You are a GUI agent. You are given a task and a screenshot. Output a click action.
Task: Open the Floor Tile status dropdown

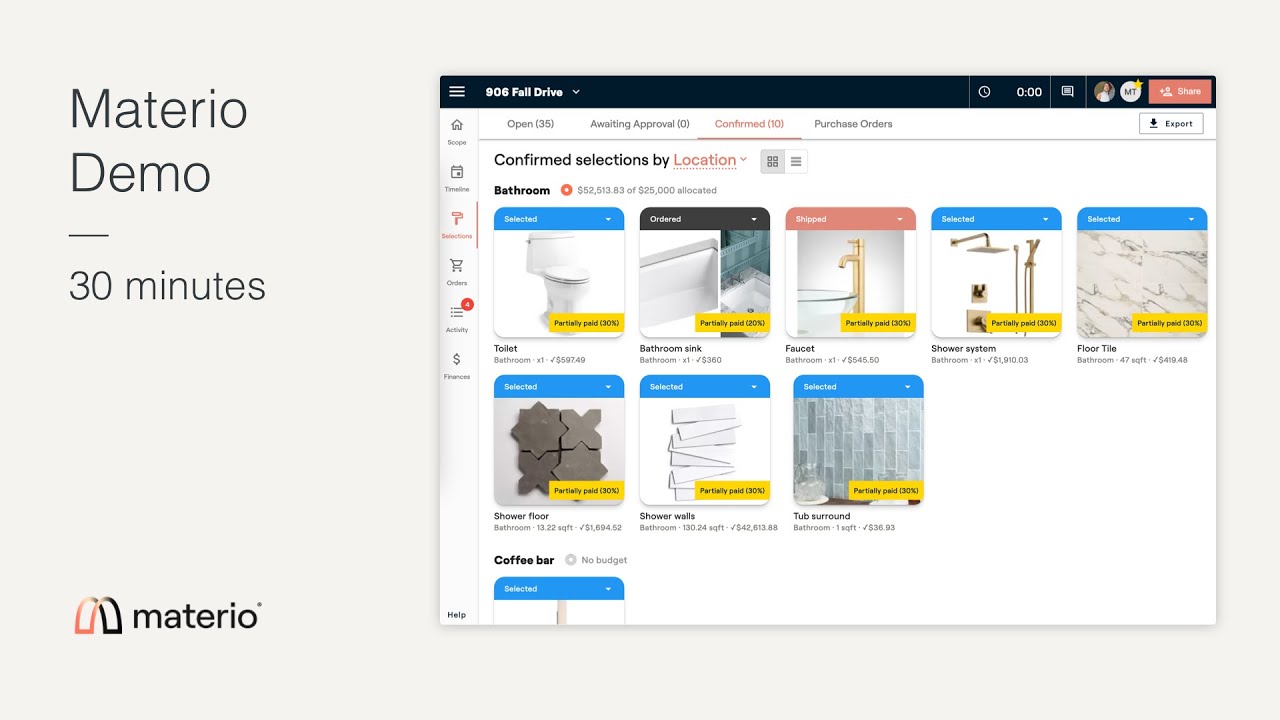(1192, 219)
